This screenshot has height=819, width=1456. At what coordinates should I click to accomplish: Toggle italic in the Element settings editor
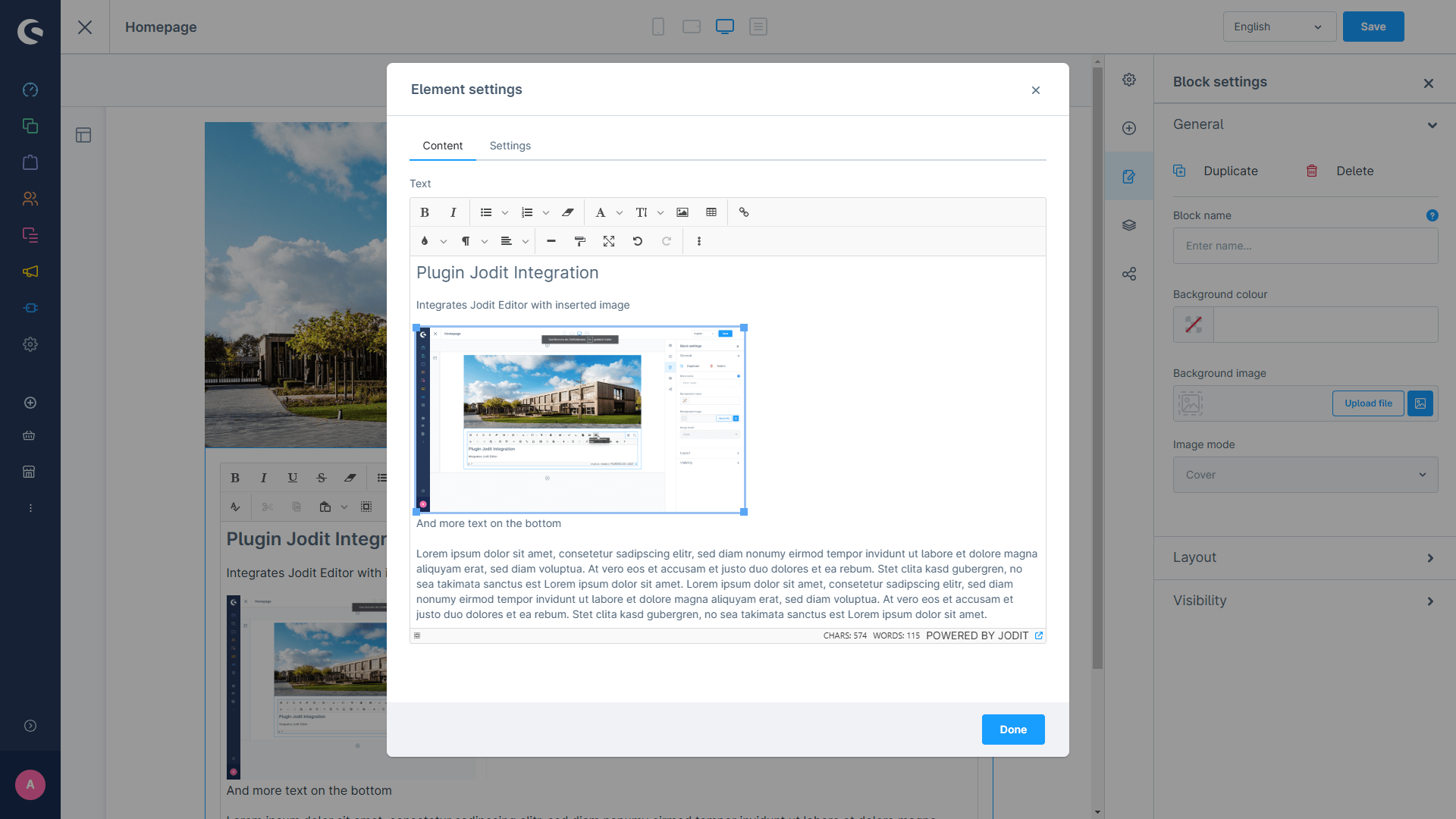click(453, 212)
